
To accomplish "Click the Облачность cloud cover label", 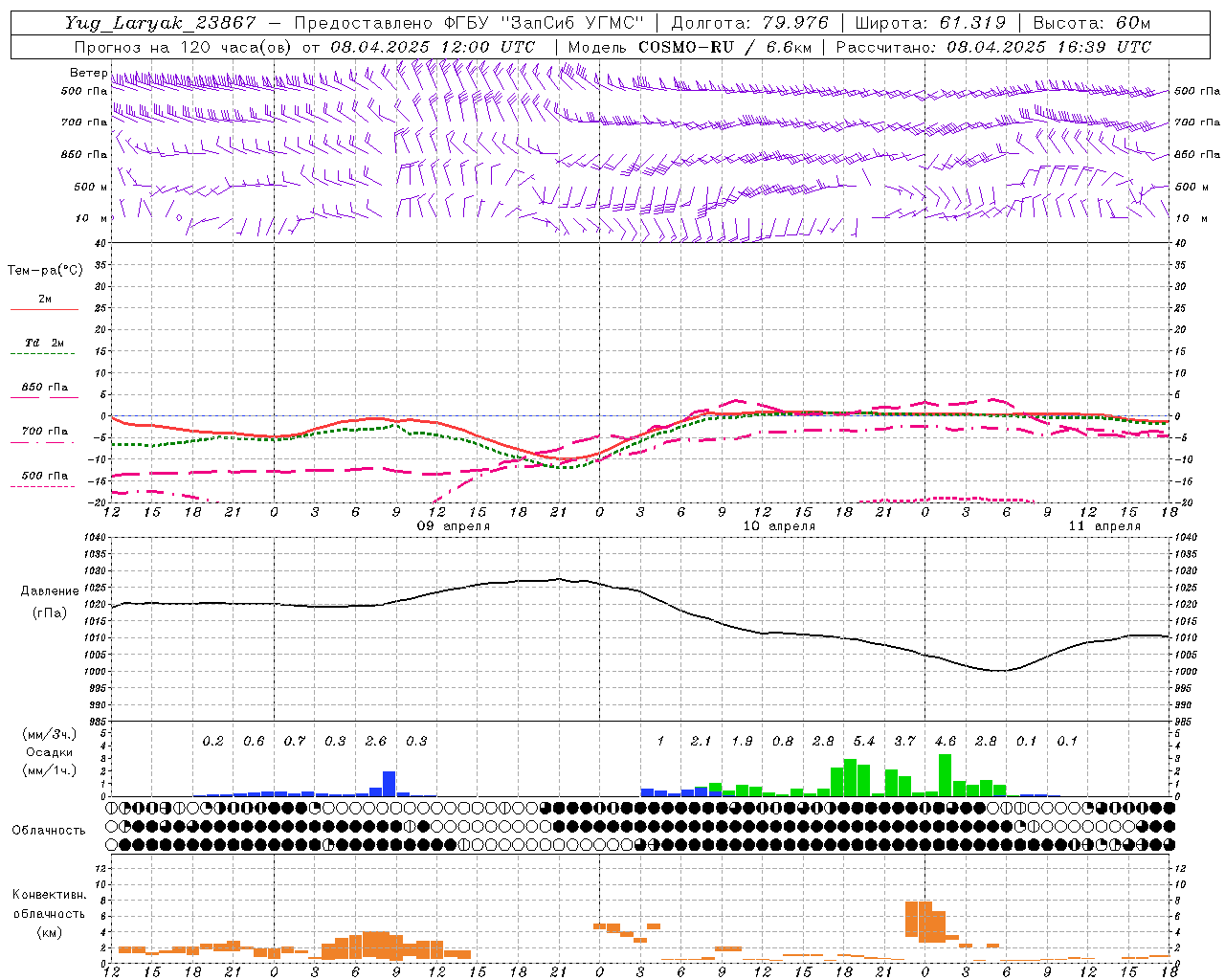I will point(49,831).
